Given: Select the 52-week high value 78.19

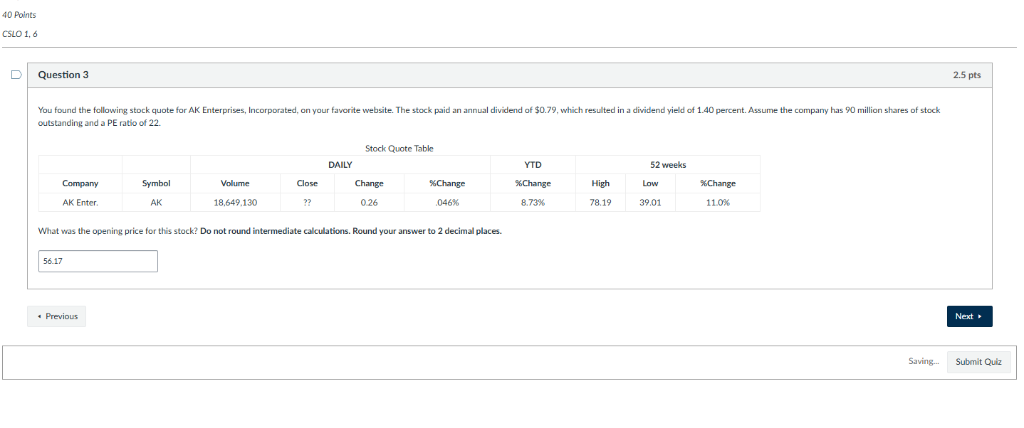Looking at the screenshot, I should pos(600,203).
